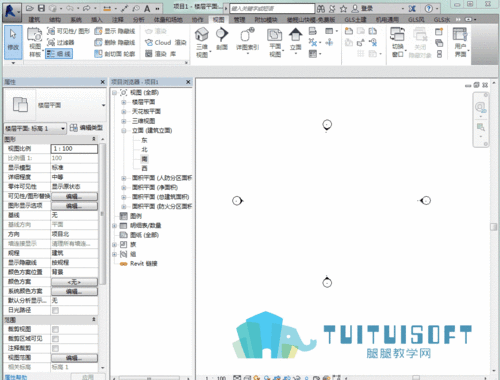Viewport: 500px width, 380px height.
Task: Click 显示隐藏线 (Show Hidden Lines) tool
Action: (x=115, y=31)
